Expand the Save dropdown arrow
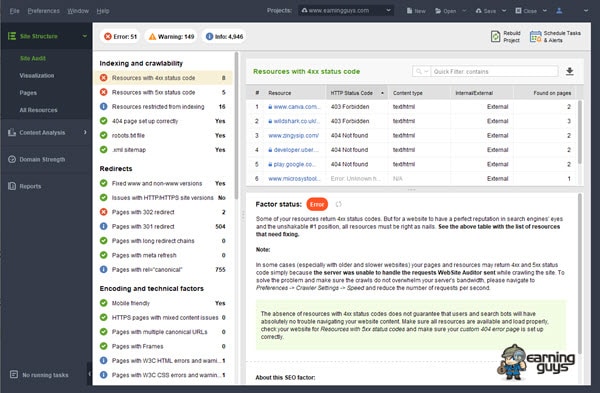The image size is (600, 393). coord(504,11)
